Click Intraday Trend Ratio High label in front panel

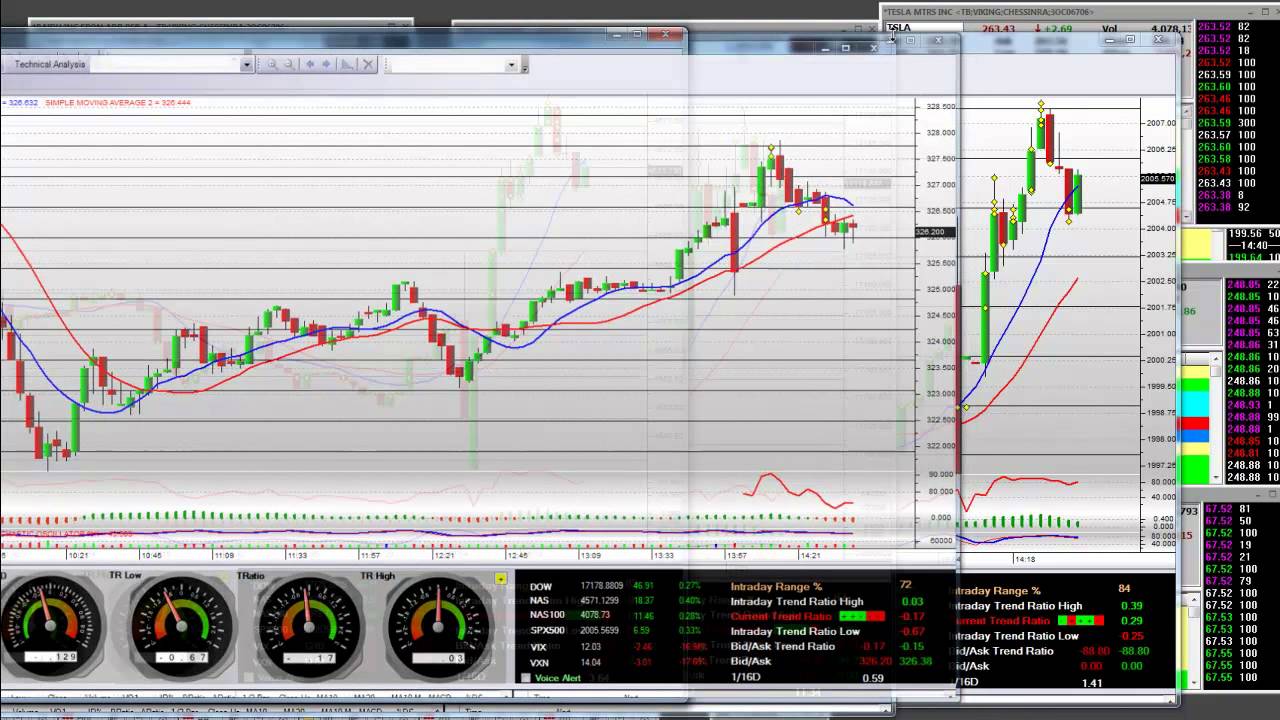tap(797, 601)
